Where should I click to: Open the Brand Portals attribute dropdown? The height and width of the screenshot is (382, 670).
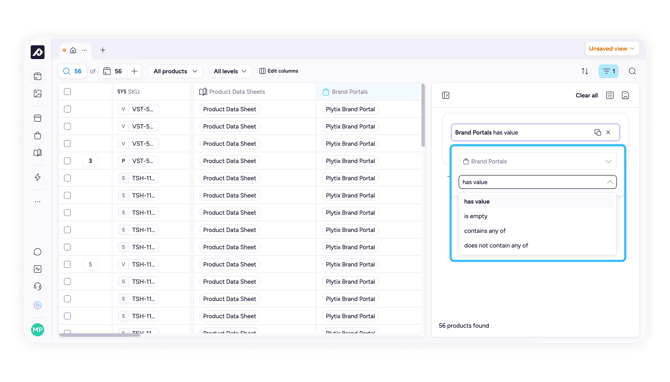pos(538,162)
